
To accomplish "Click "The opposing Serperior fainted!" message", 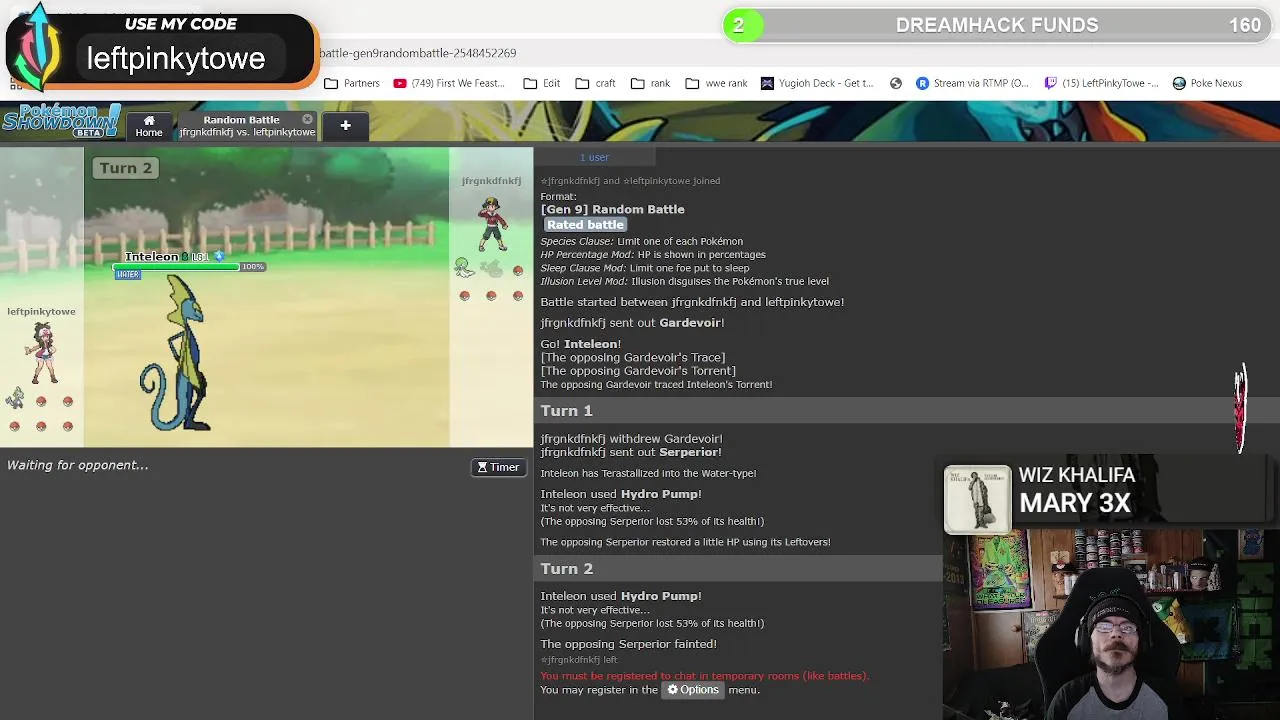I will (629, 644).
